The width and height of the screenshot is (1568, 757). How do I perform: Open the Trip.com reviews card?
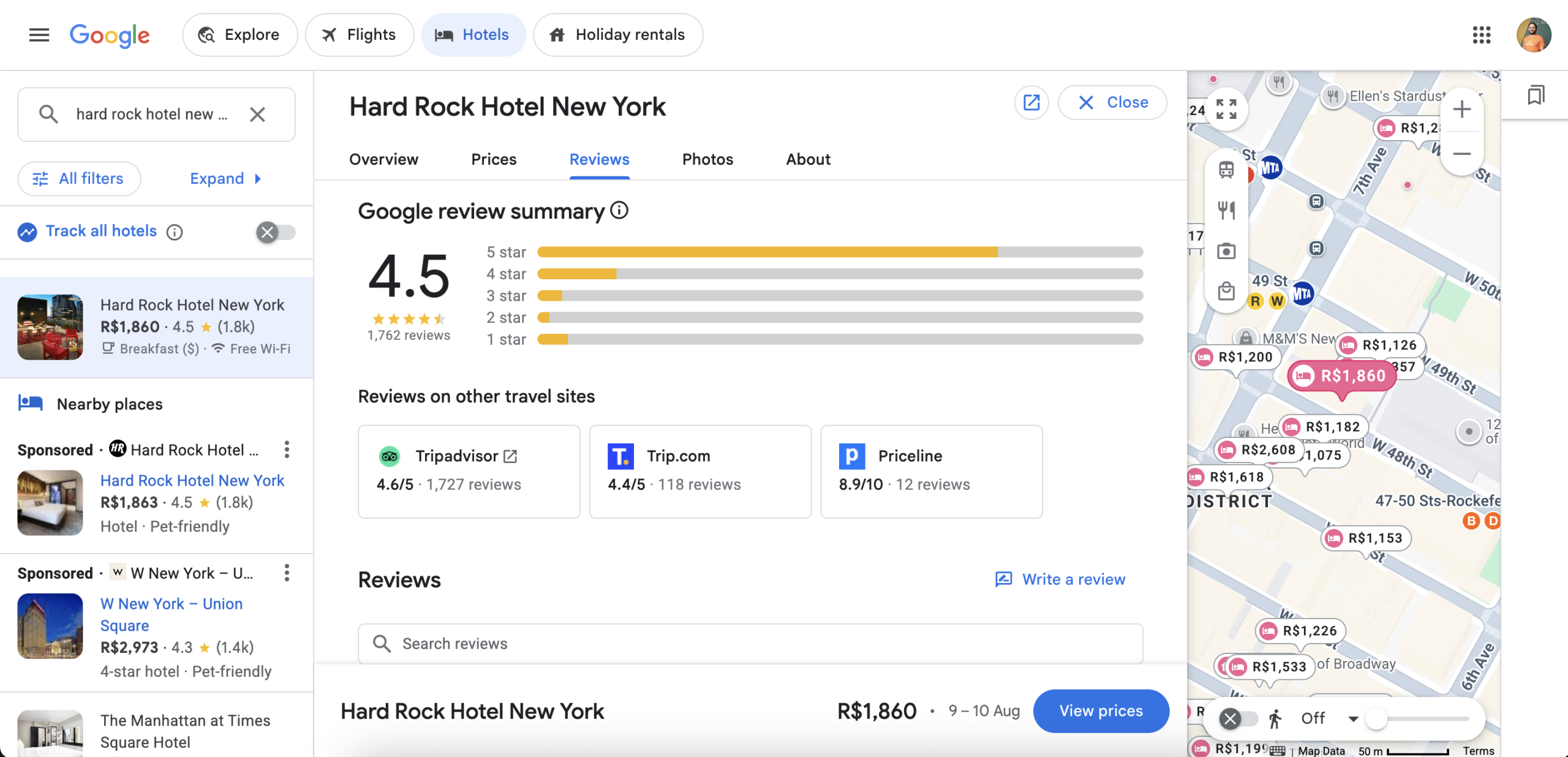700,472
